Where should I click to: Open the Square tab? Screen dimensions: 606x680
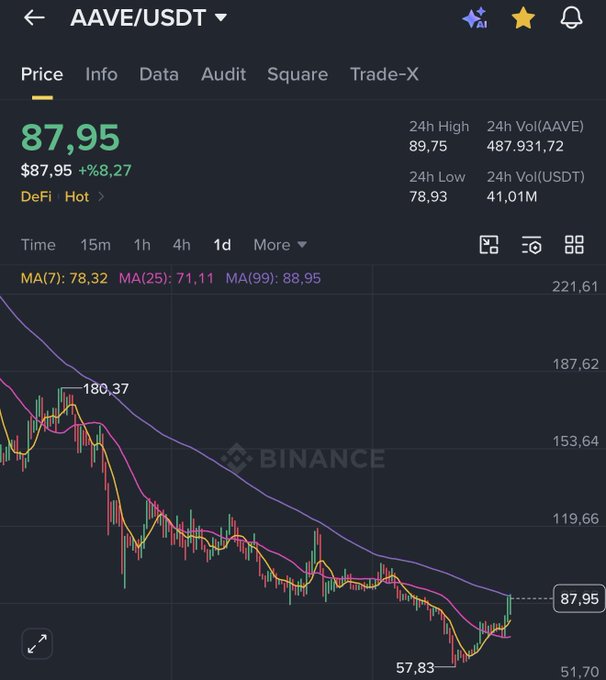298,75
